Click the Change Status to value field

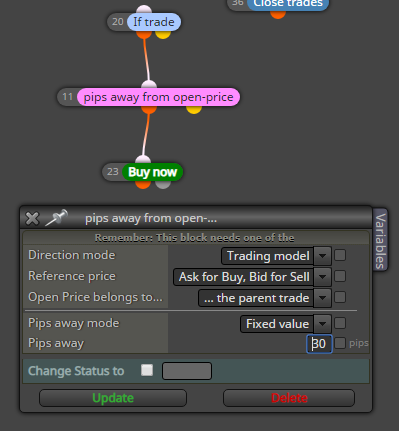pyautogui.click(x=187, y=371)
